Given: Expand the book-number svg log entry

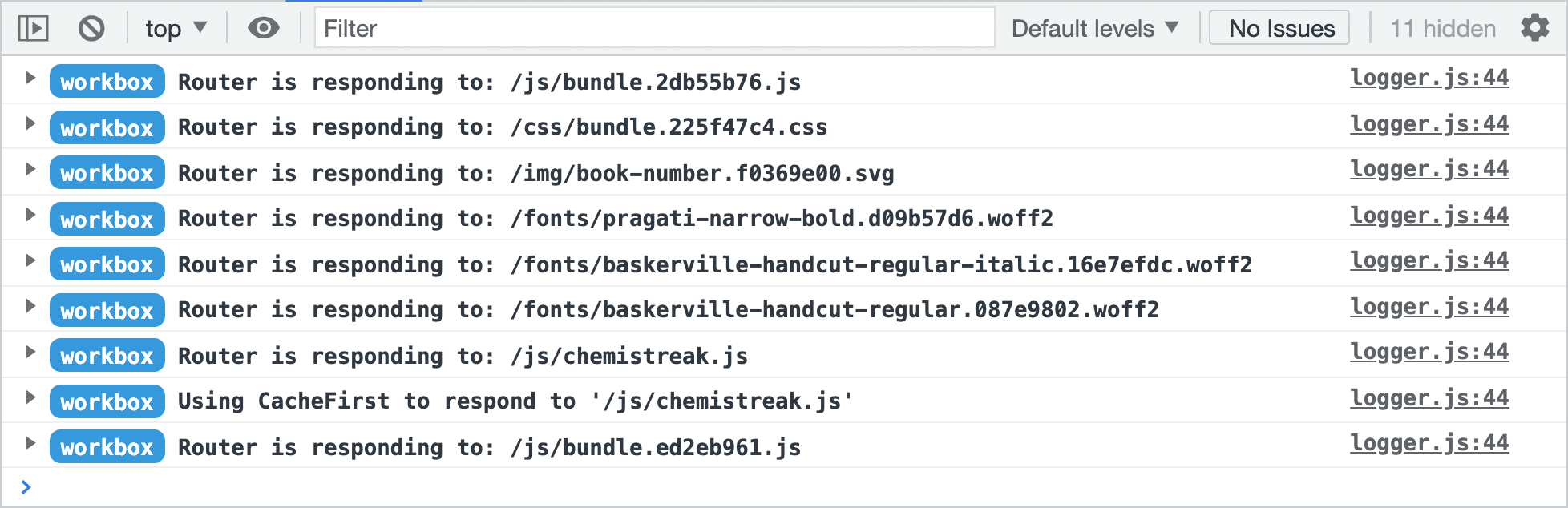Looking at the screenshot, I should coord(30,169).
